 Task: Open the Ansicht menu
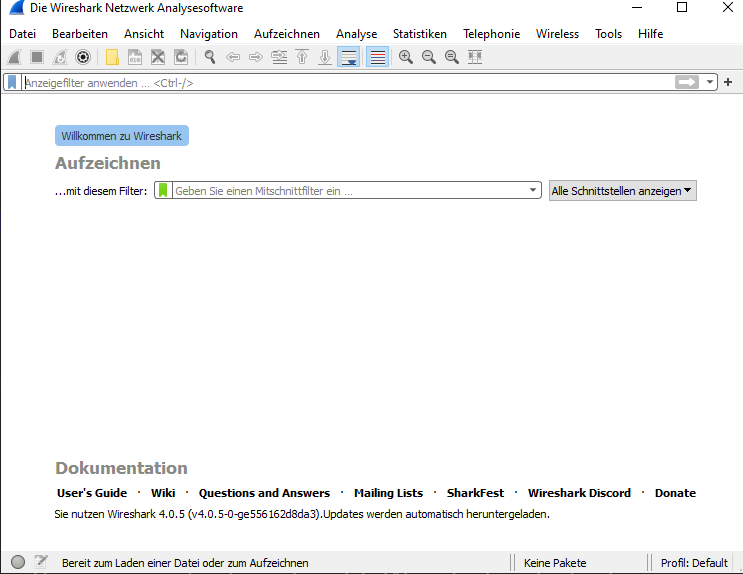click(144, 34)
